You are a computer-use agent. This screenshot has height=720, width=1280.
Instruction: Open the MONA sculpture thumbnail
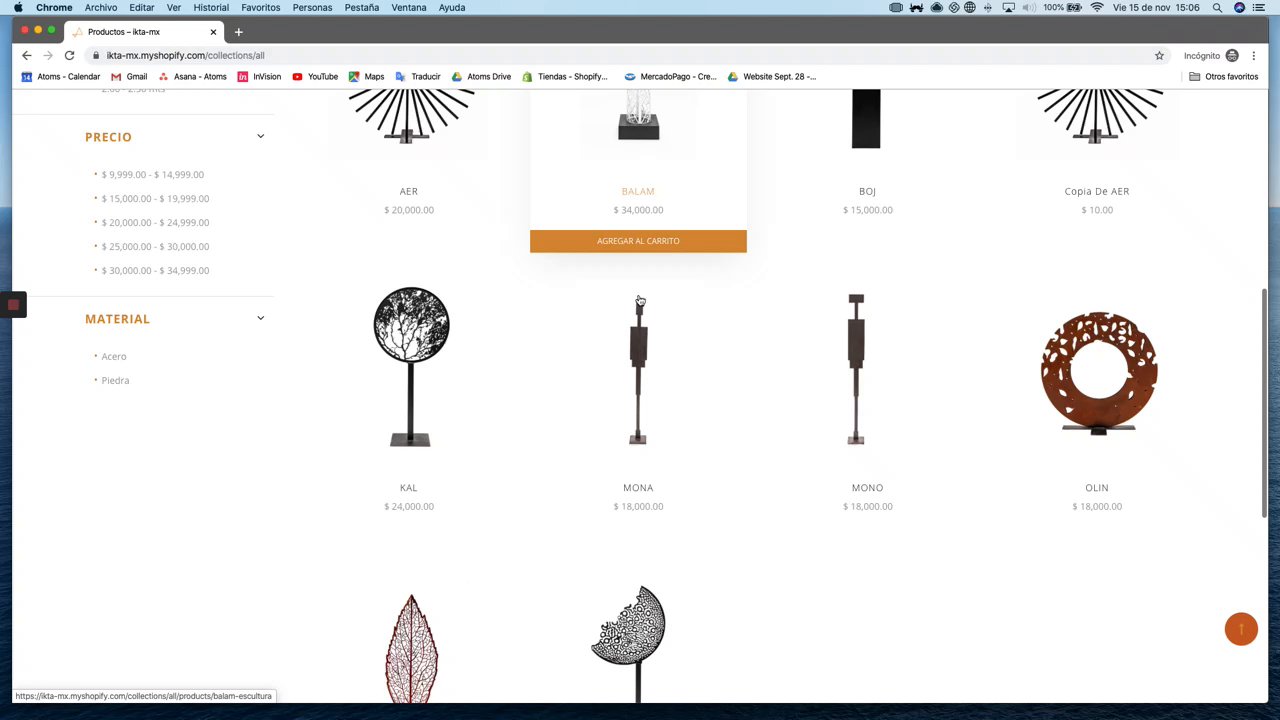[638, 369]
